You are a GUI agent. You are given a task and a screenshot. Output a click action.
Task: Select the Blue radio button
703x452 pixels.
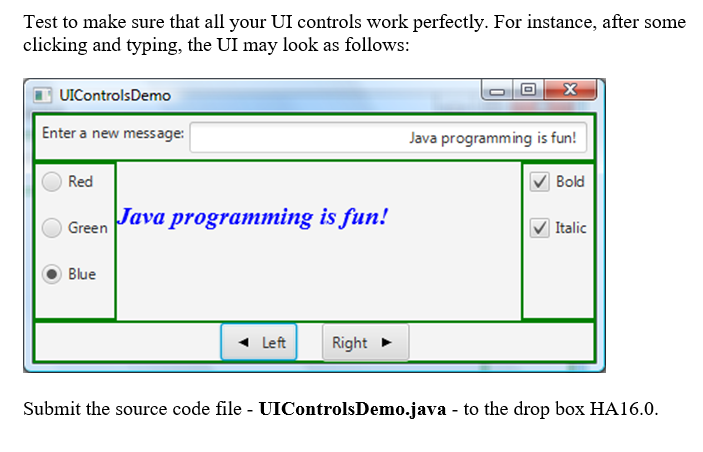click(52, 274)
